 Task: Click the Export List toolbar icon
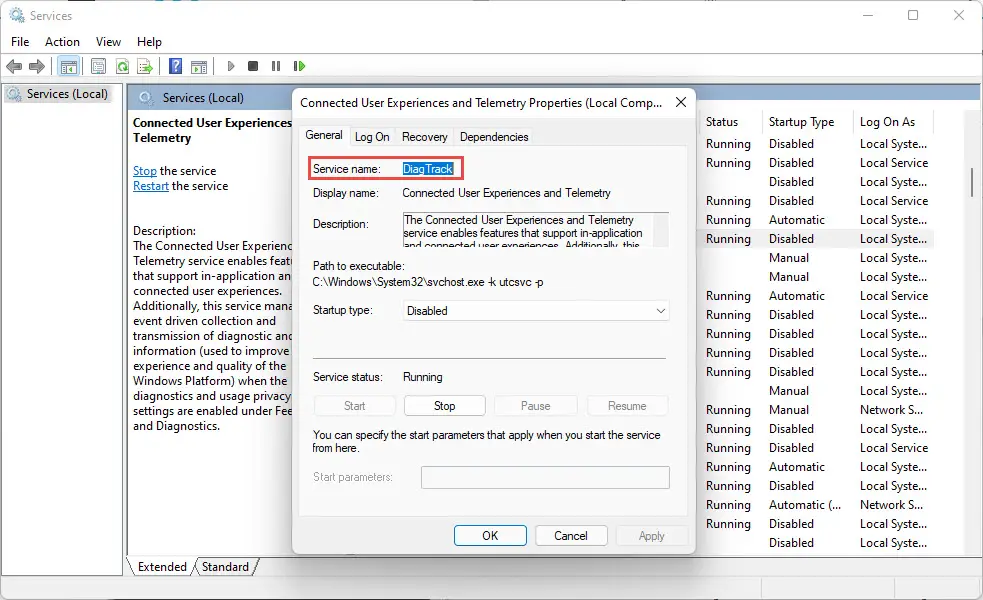pos(145,66)
